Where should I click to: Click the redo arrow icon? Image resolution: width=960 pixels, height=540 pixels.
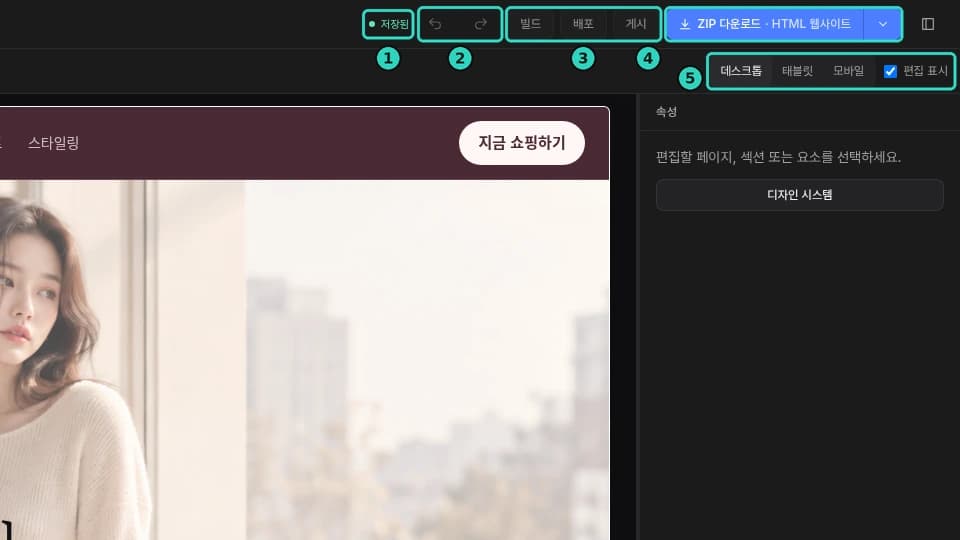[481, 24]
